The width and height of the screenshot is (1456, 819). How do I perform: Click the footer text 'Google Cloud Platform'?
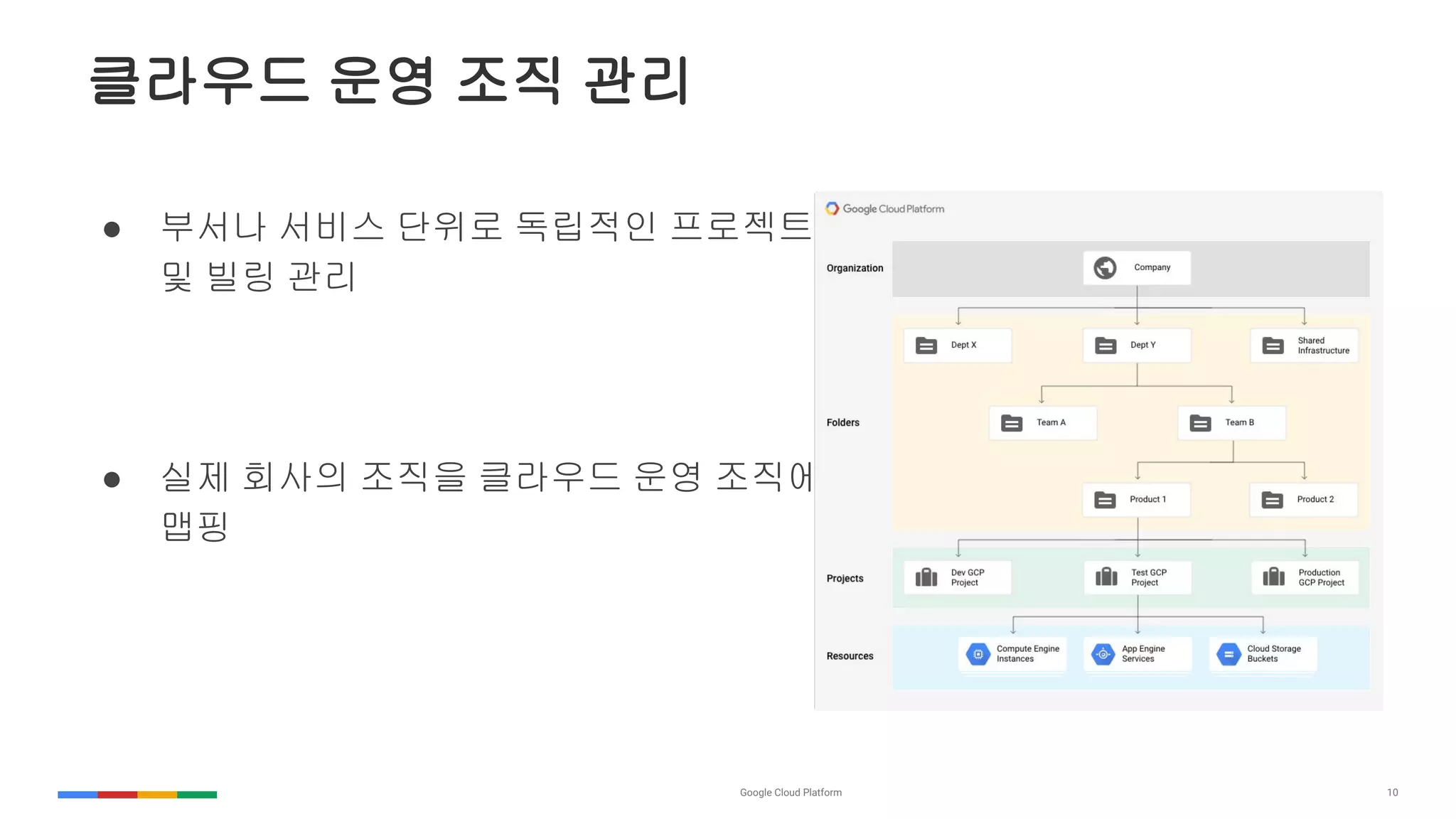(791, 792)
